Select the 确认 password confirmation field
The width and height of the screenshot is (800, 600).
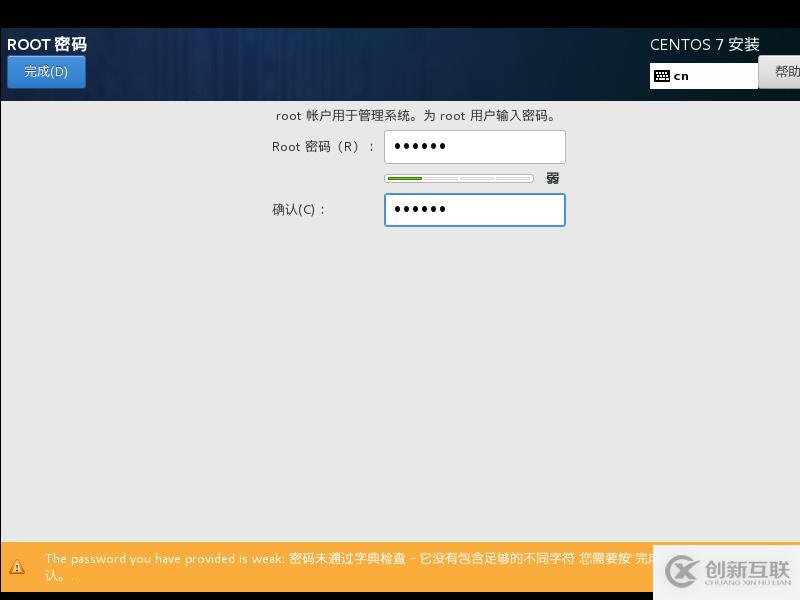[x=474, y=210]
